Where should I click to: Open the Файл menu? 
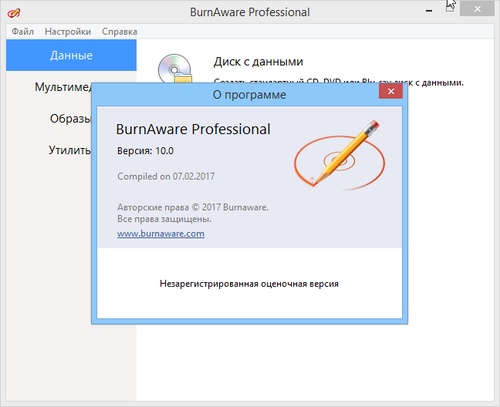pos(23,32)
